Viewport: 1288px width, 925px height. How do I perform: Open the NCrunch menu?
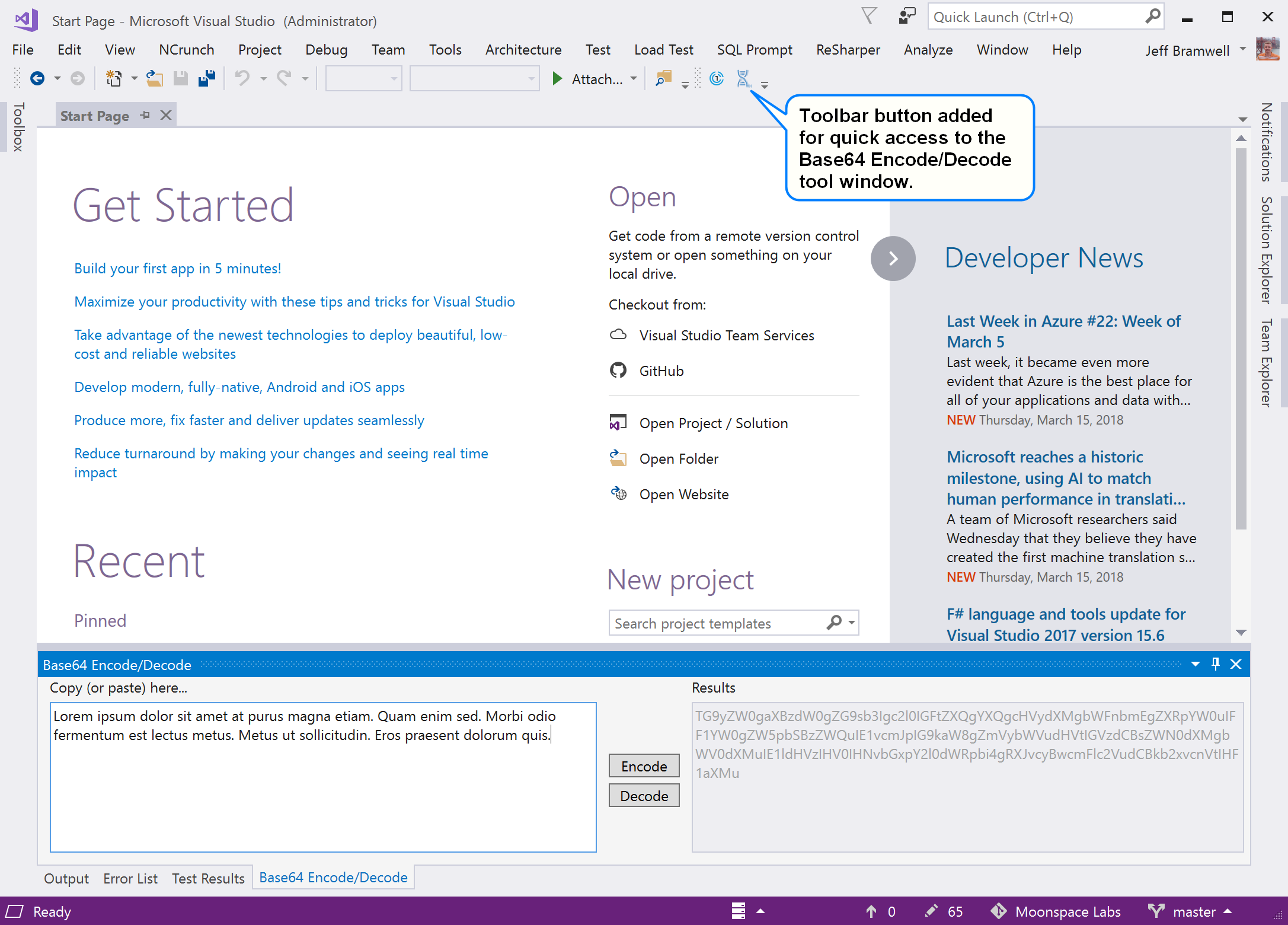pyautogui.click(x=187, y=50)
